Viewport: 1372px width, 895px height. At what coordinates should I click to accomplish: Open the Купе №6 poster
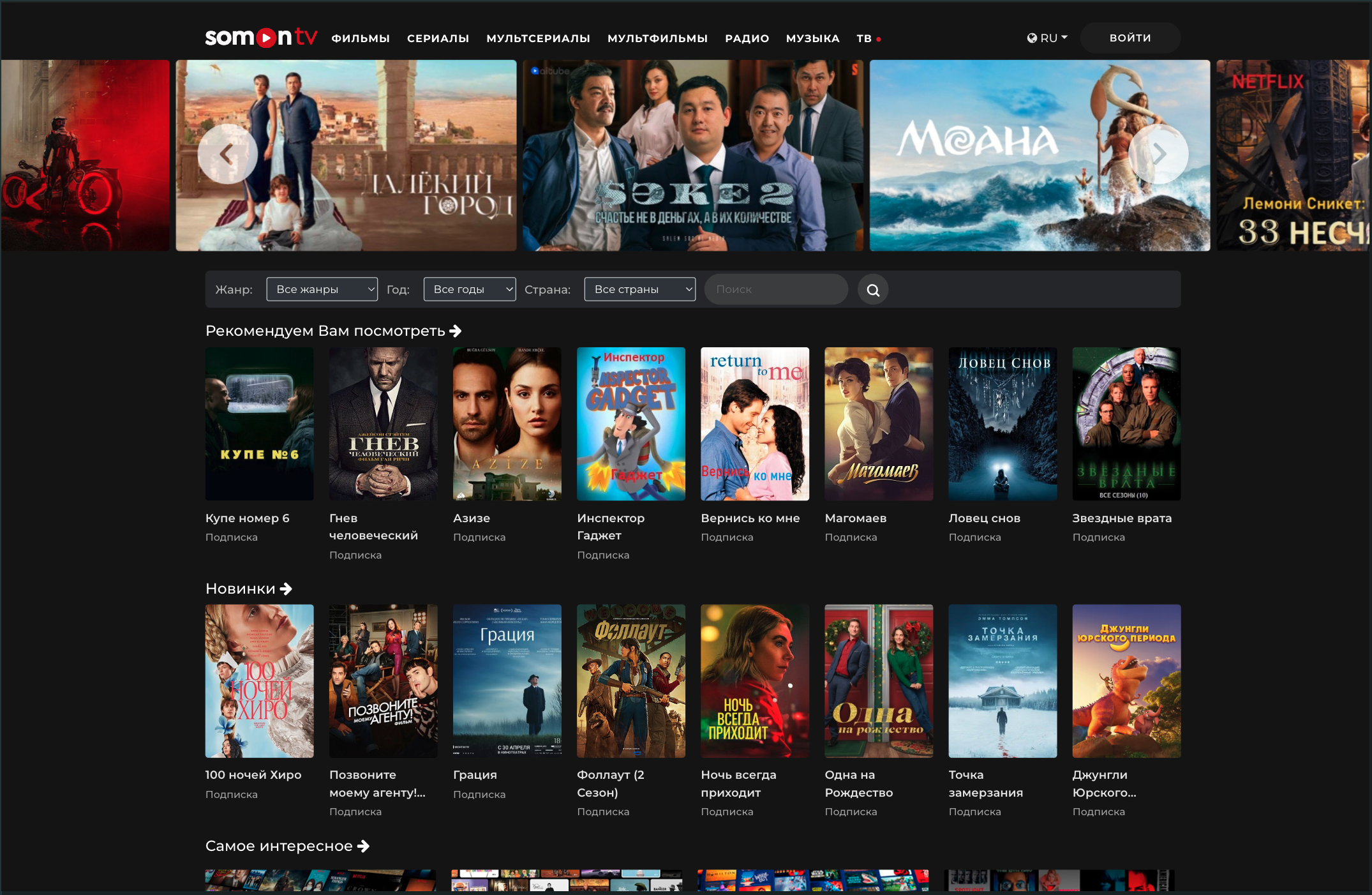coord(260,424)
